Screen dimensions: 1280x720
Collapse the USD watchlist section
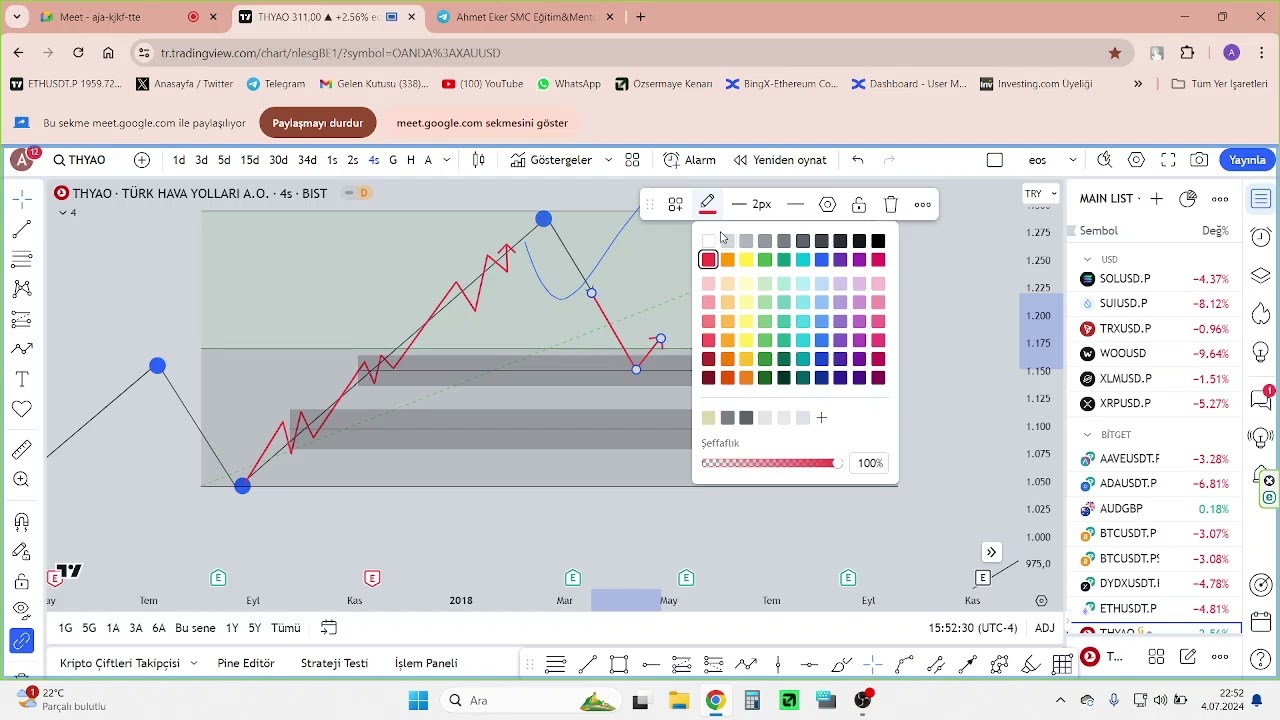[1088, 259]
